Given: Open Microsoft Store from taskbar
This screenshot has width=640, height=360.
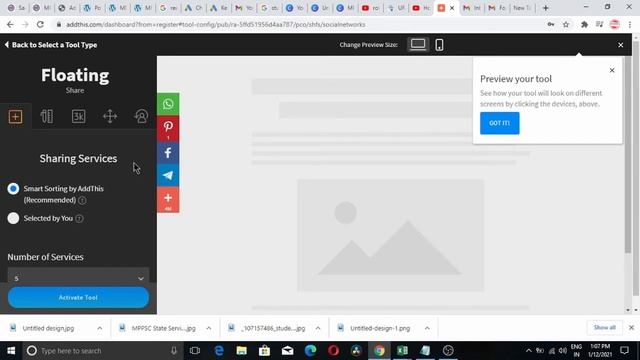Looking at the screenshot, I should click(264, 351).
